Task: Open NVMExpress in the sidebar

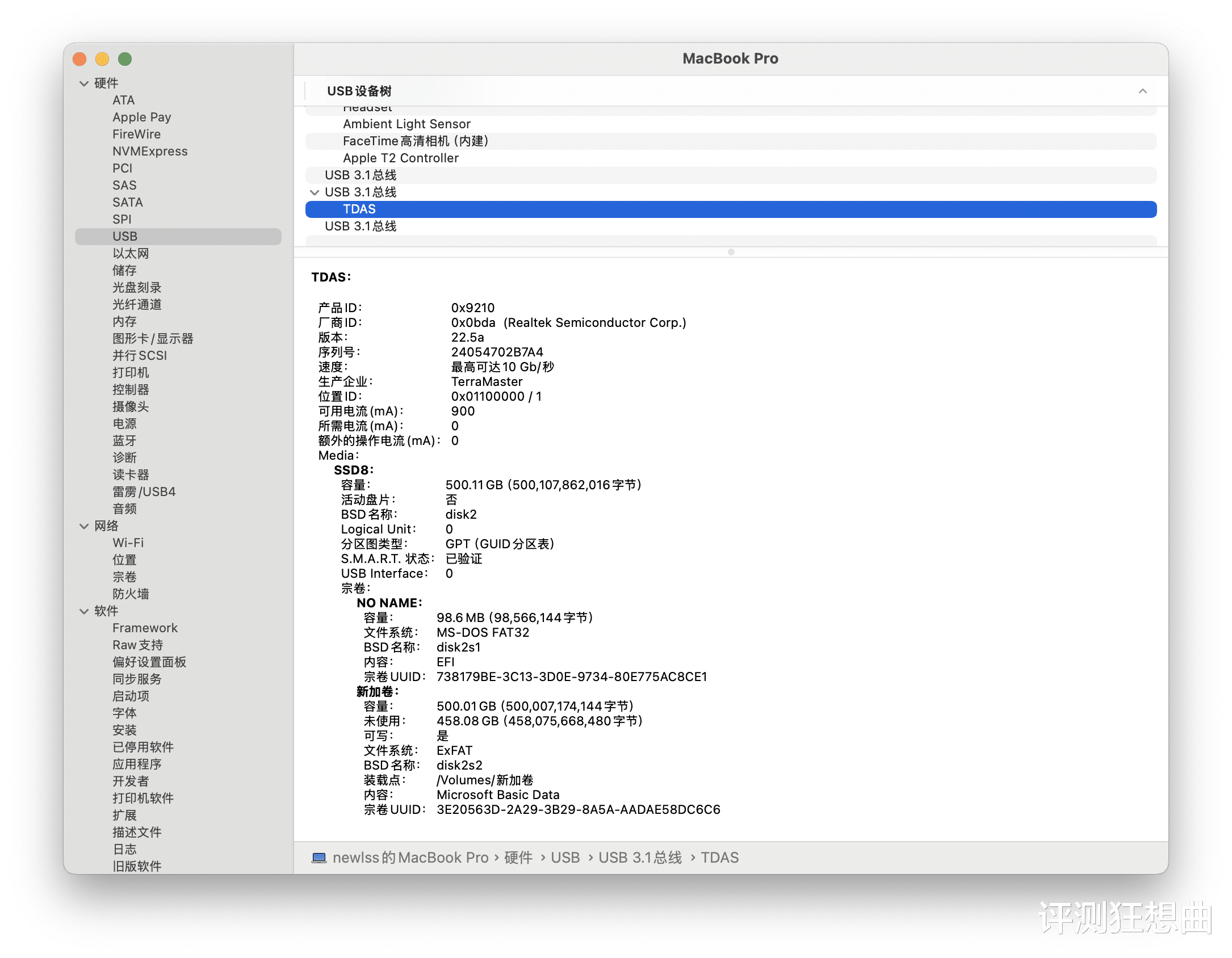Action: coord(150,152)
